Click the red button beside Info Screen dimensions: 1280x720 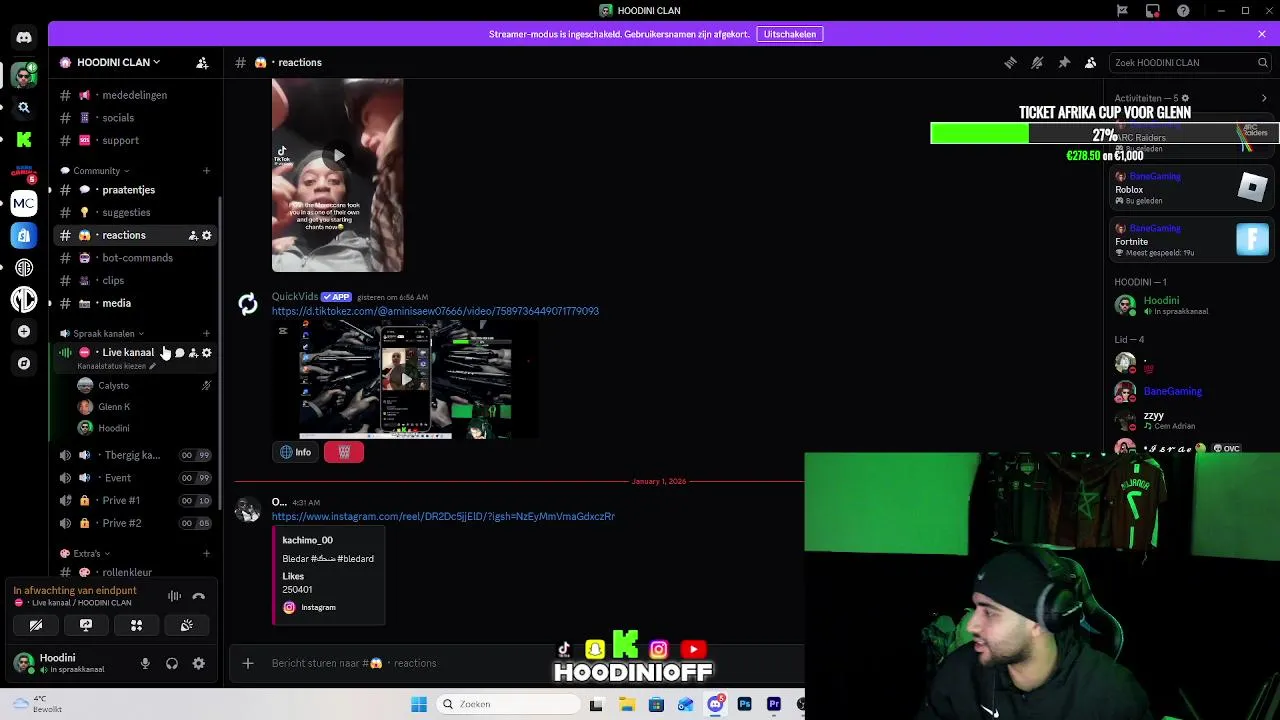344,452
